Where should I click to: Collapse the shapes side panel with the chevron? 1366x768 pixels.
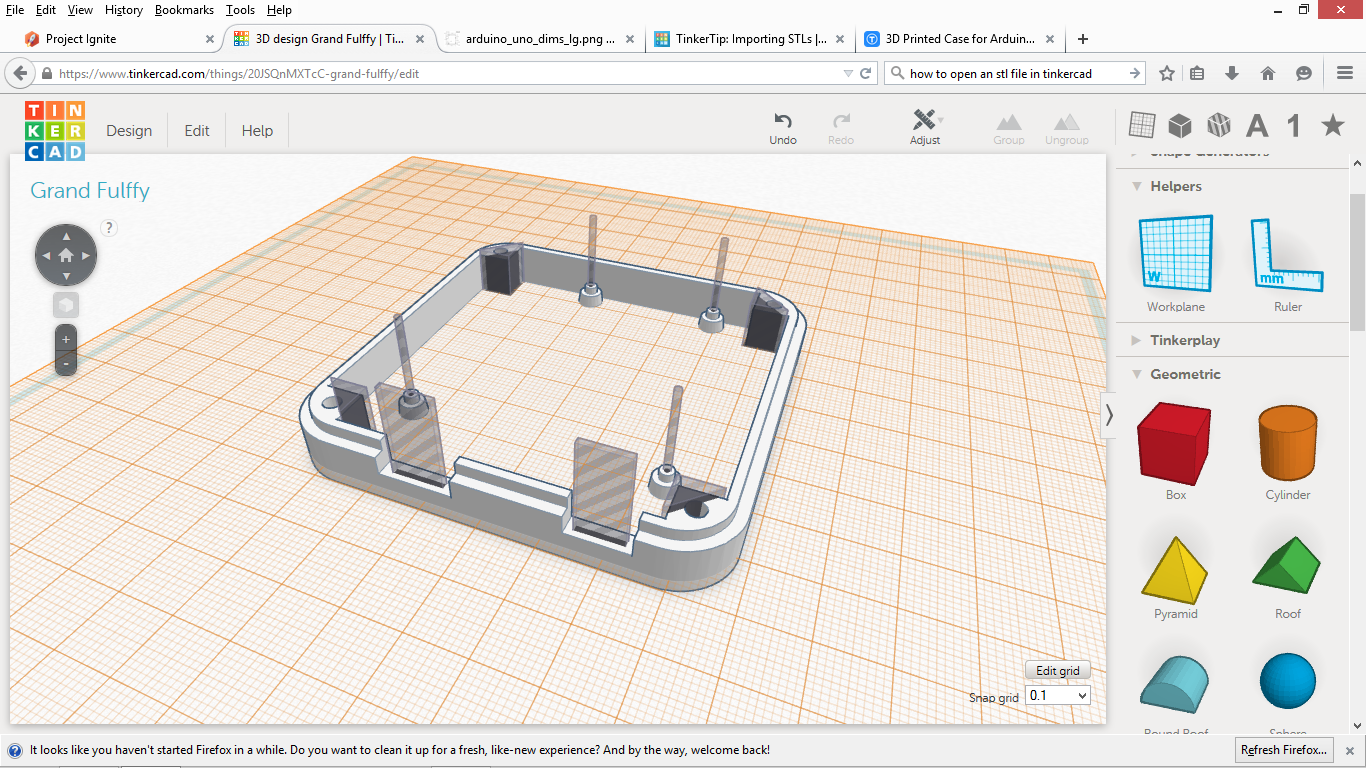coord(1108,414)
